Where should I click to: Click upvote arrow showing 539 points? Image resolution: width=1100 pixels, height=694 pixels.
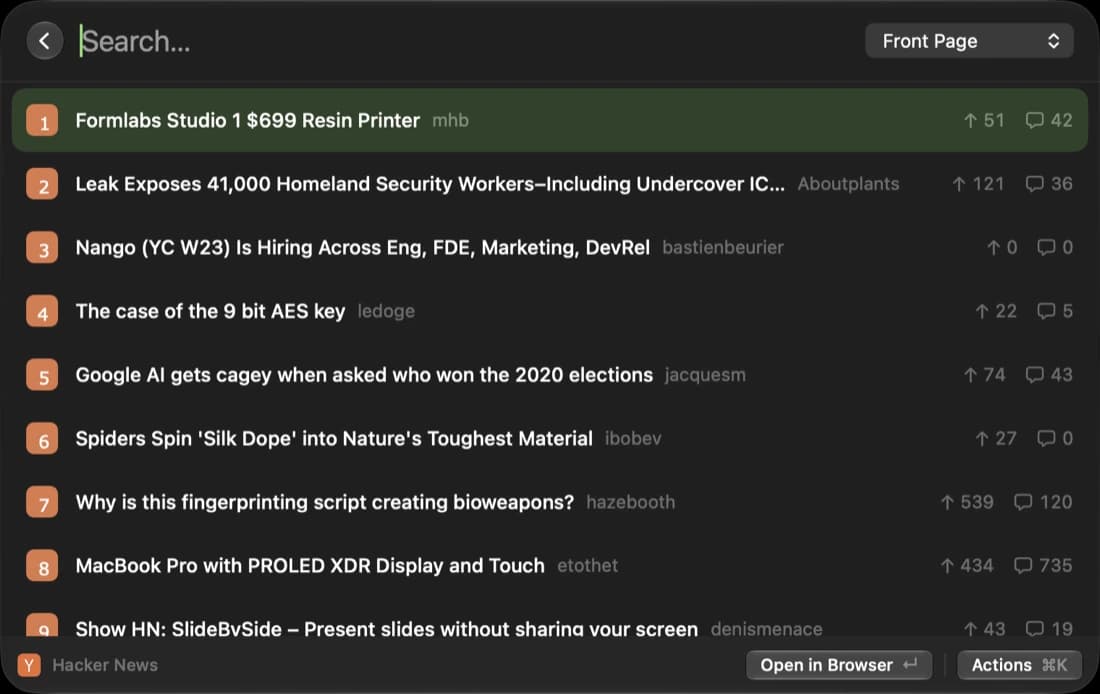947,502
